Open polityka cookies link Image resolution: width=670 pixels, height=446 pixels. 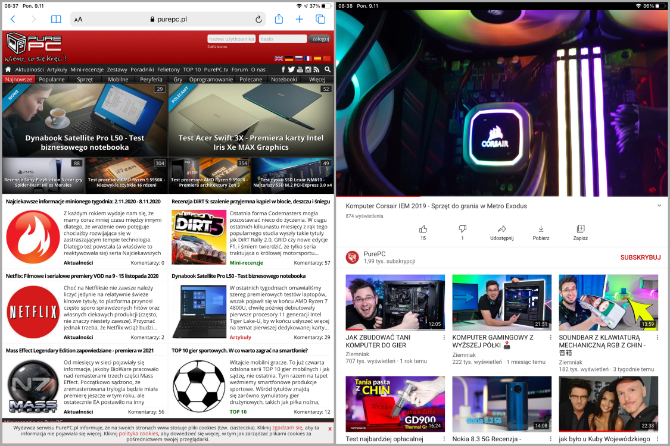coord(138,434)
